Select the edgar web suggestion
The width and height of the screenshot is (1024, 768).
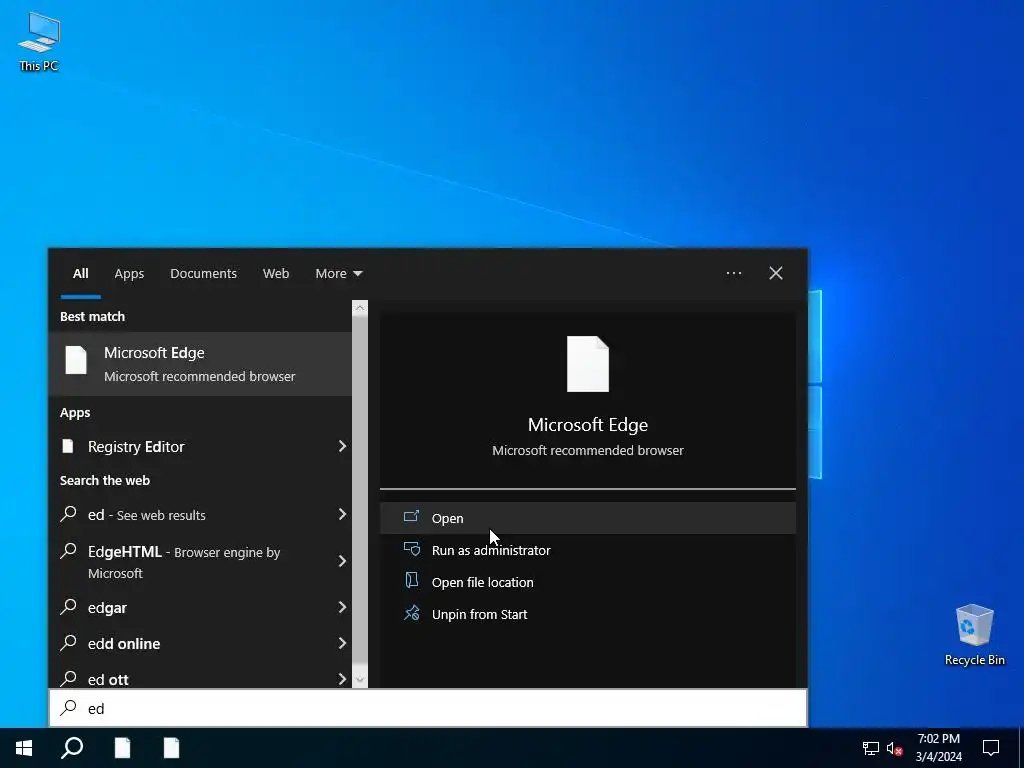tap(200, 607)
